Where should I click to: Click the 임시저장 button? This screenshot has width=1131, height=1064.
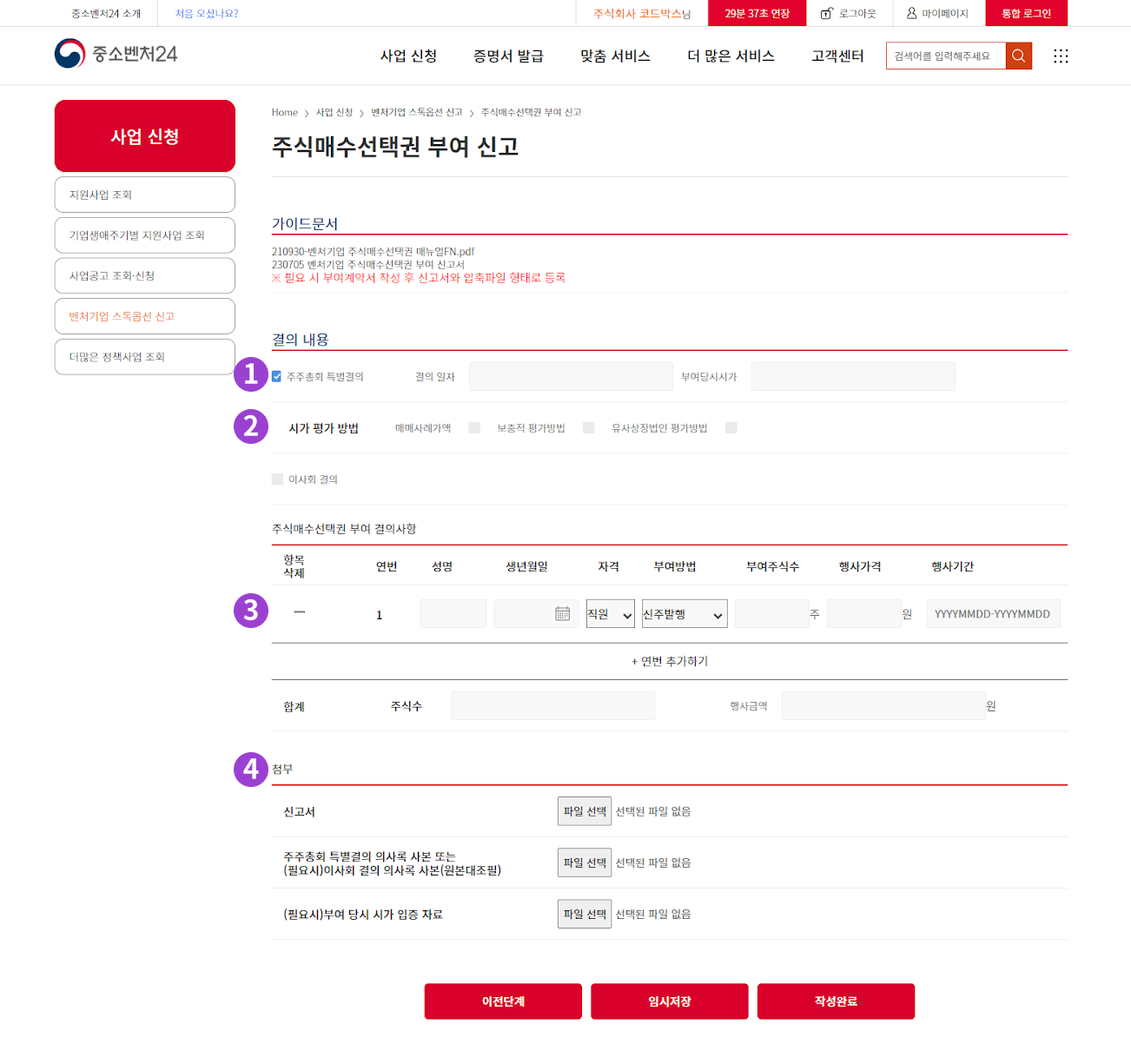670,1001
